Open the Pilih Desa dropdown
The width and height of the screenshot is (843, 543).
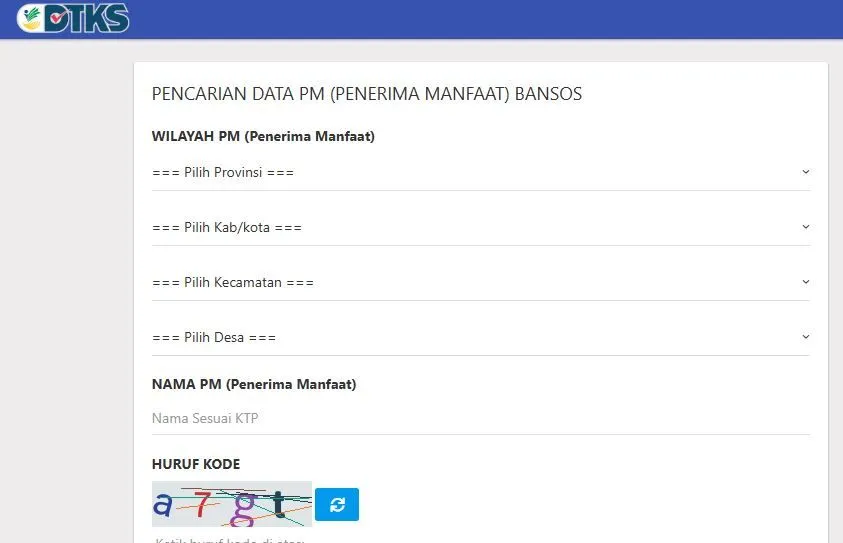click(481, 337)
